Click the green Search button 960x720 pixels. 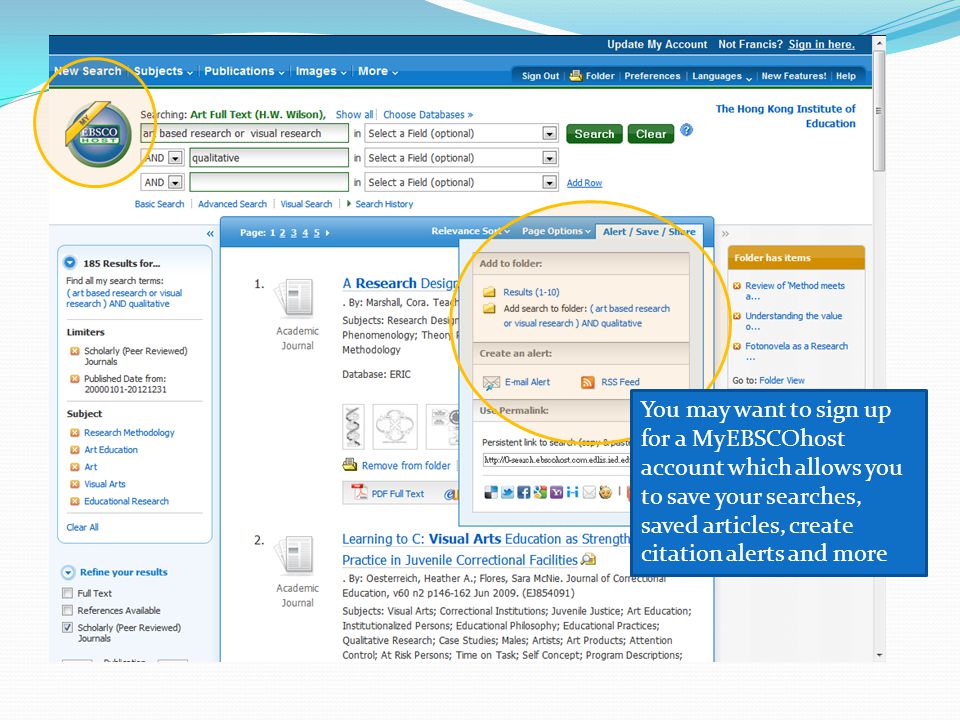click(594, 133)
